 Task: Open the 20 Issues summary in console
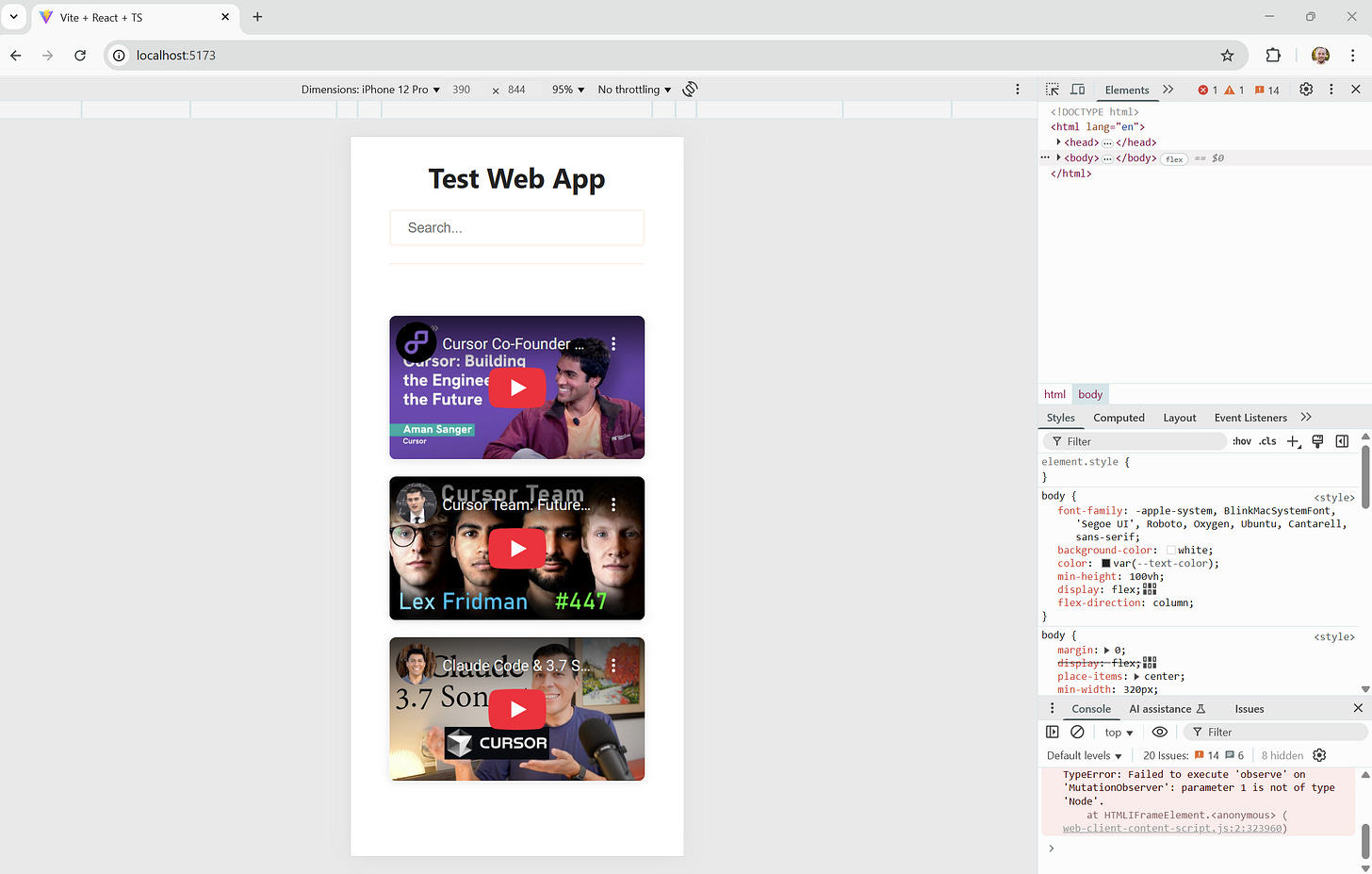click(x=1193, y=755)
